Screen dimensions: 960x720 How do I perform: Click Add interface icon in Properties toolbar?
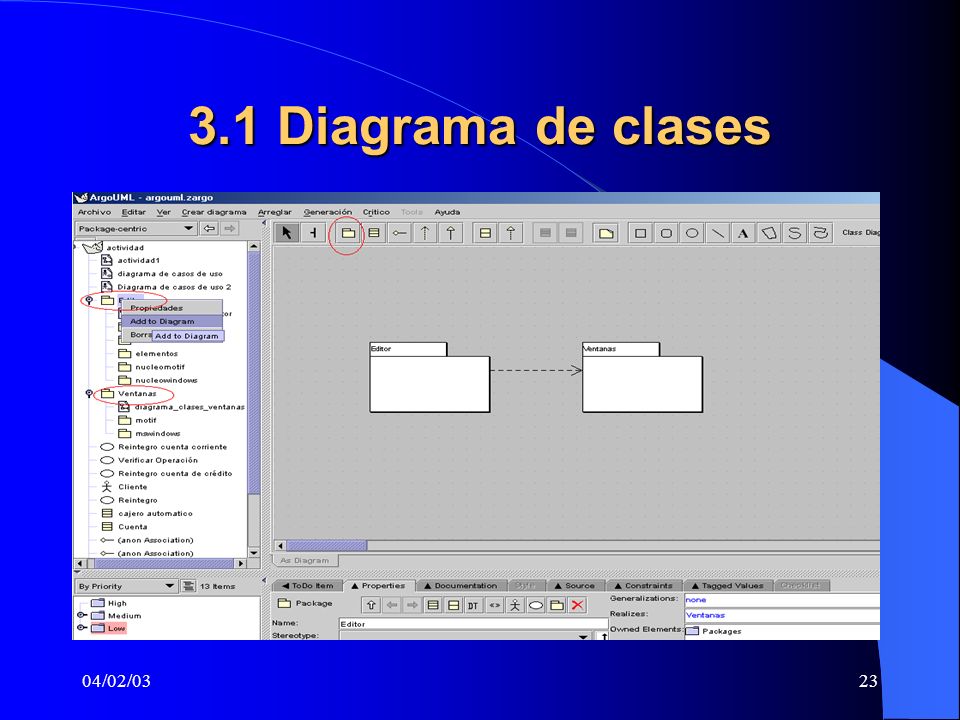click(x=454, y=606)
